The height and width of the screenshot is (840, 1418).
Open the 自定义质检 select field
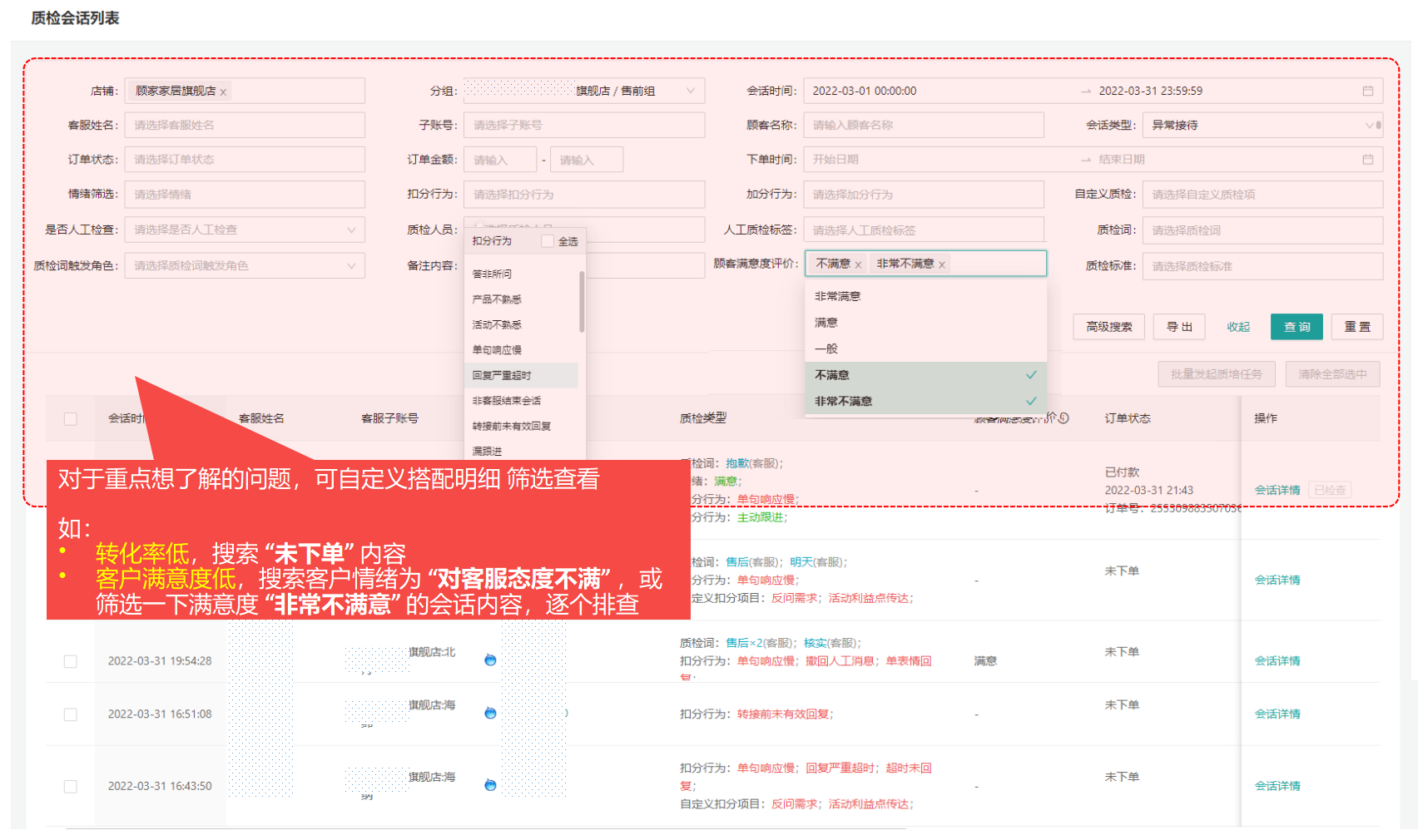tap(1262, 194)
